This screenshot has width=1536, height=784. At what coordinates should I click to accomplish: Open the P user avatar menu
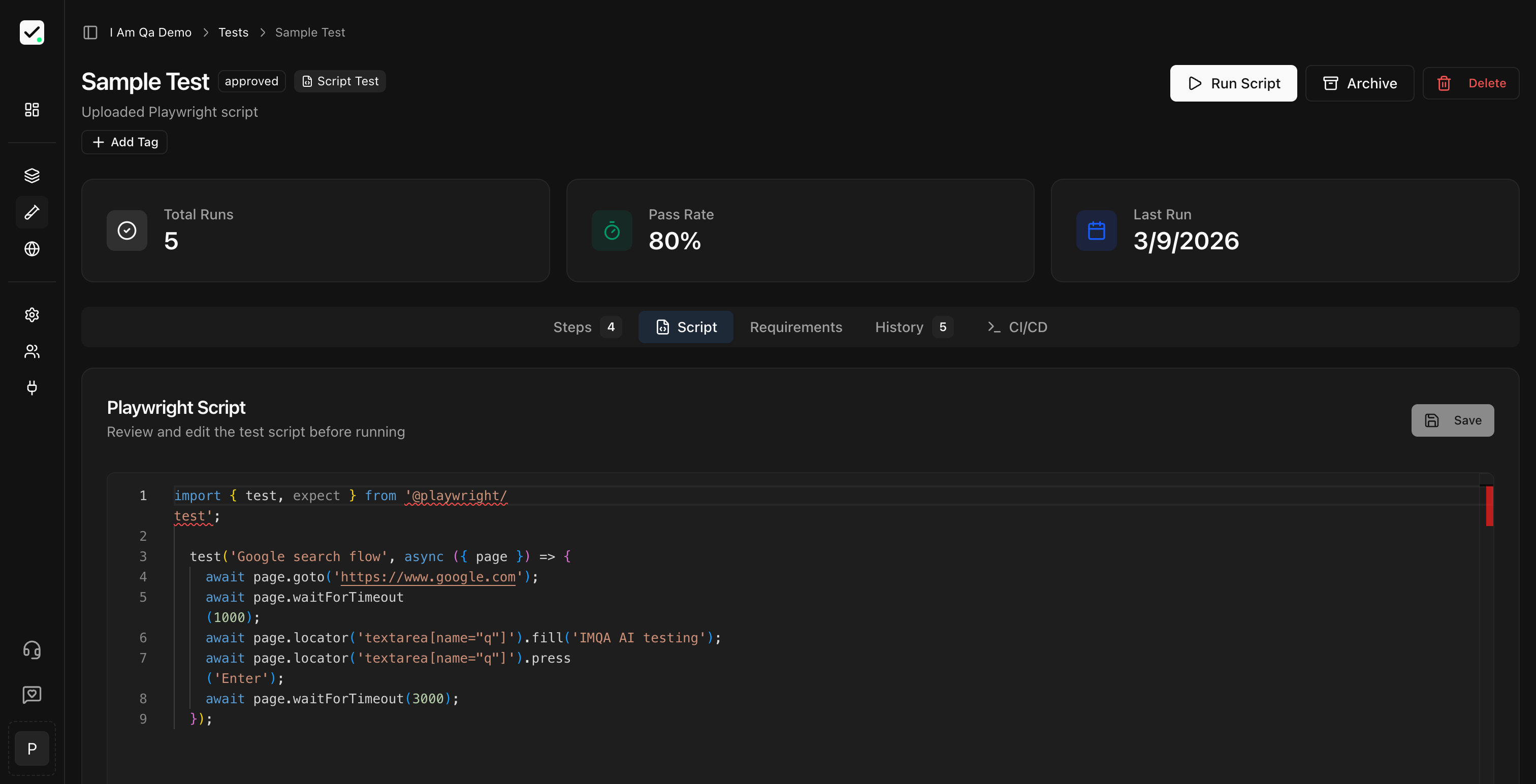[x=32, y=748]
